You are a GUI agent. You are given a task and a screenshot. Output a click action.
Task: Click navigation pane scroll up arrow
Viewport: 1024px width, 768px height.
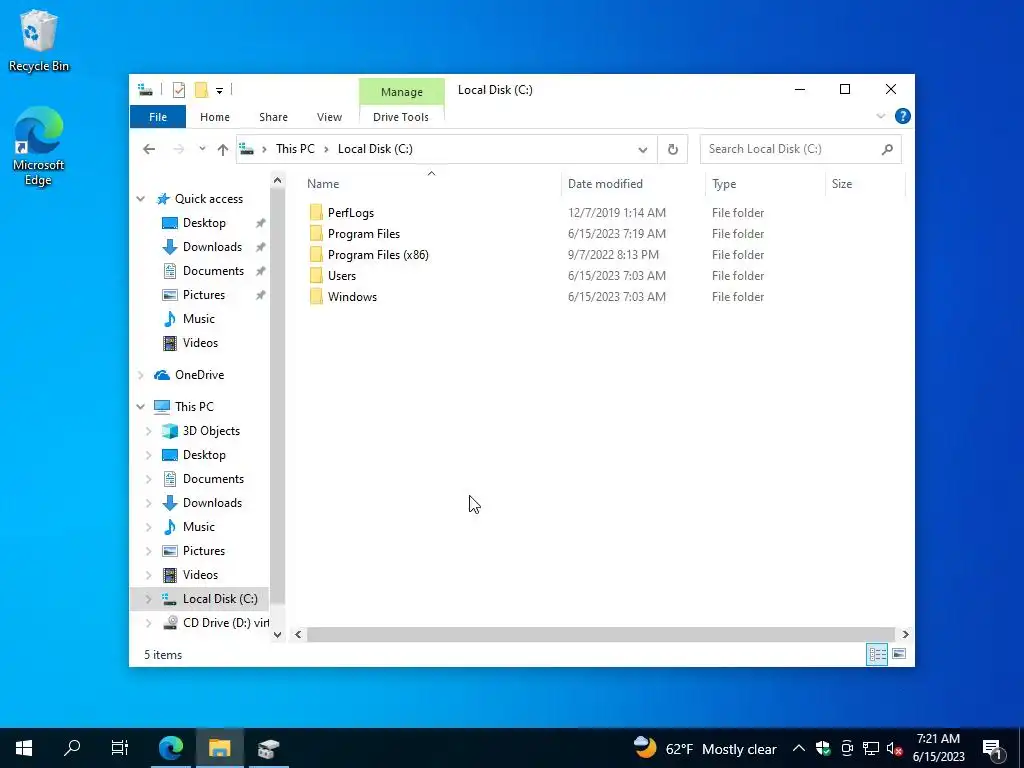point(278,180)
